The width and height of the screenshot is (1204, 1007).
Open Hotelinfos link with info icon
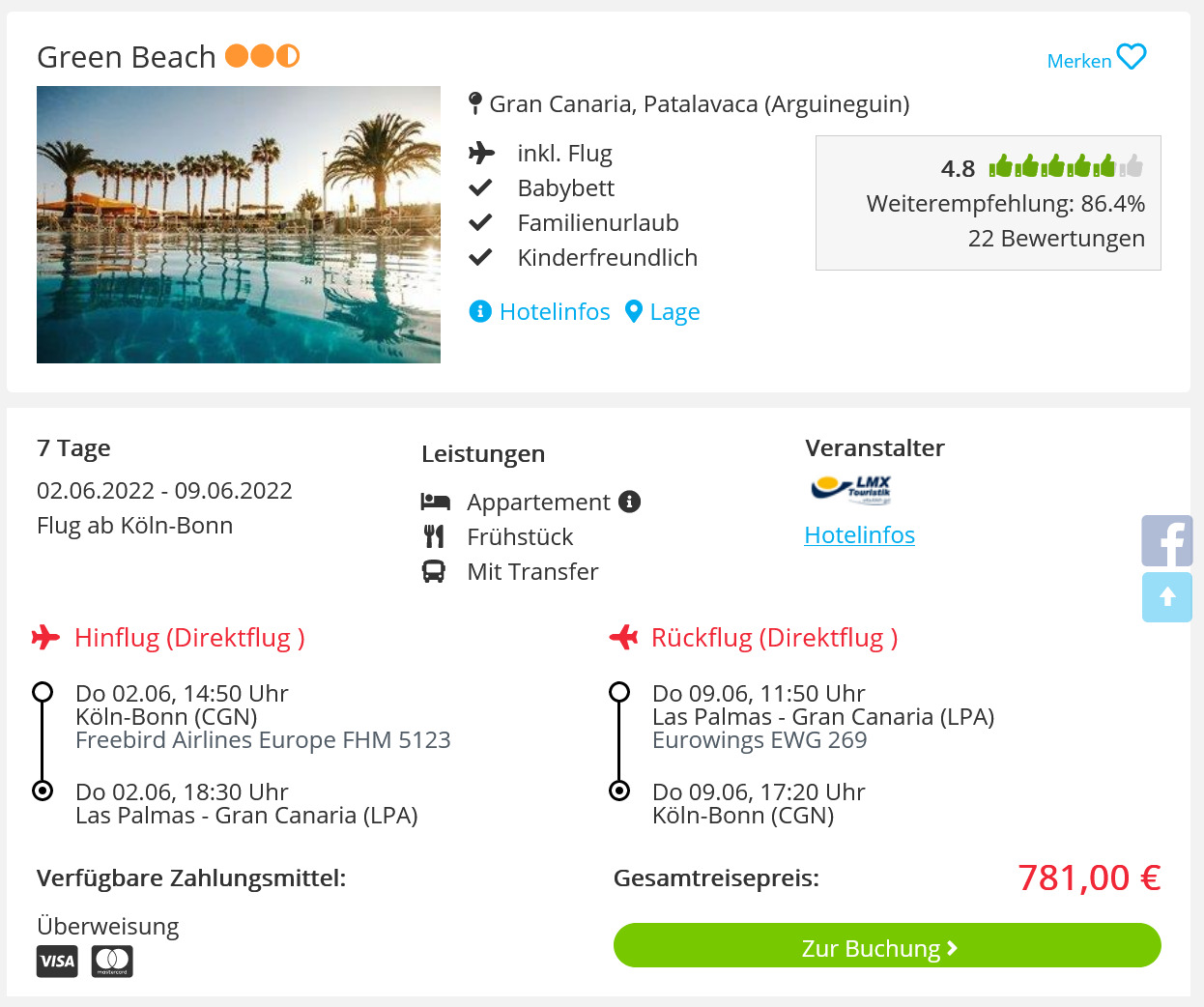coord(539,311)
